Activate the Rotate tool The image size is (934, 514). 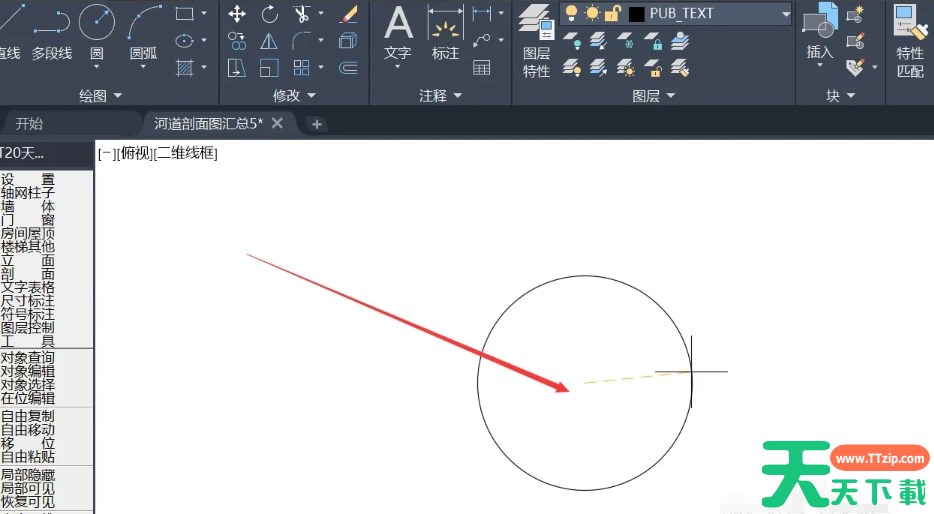tap(269, 14)
